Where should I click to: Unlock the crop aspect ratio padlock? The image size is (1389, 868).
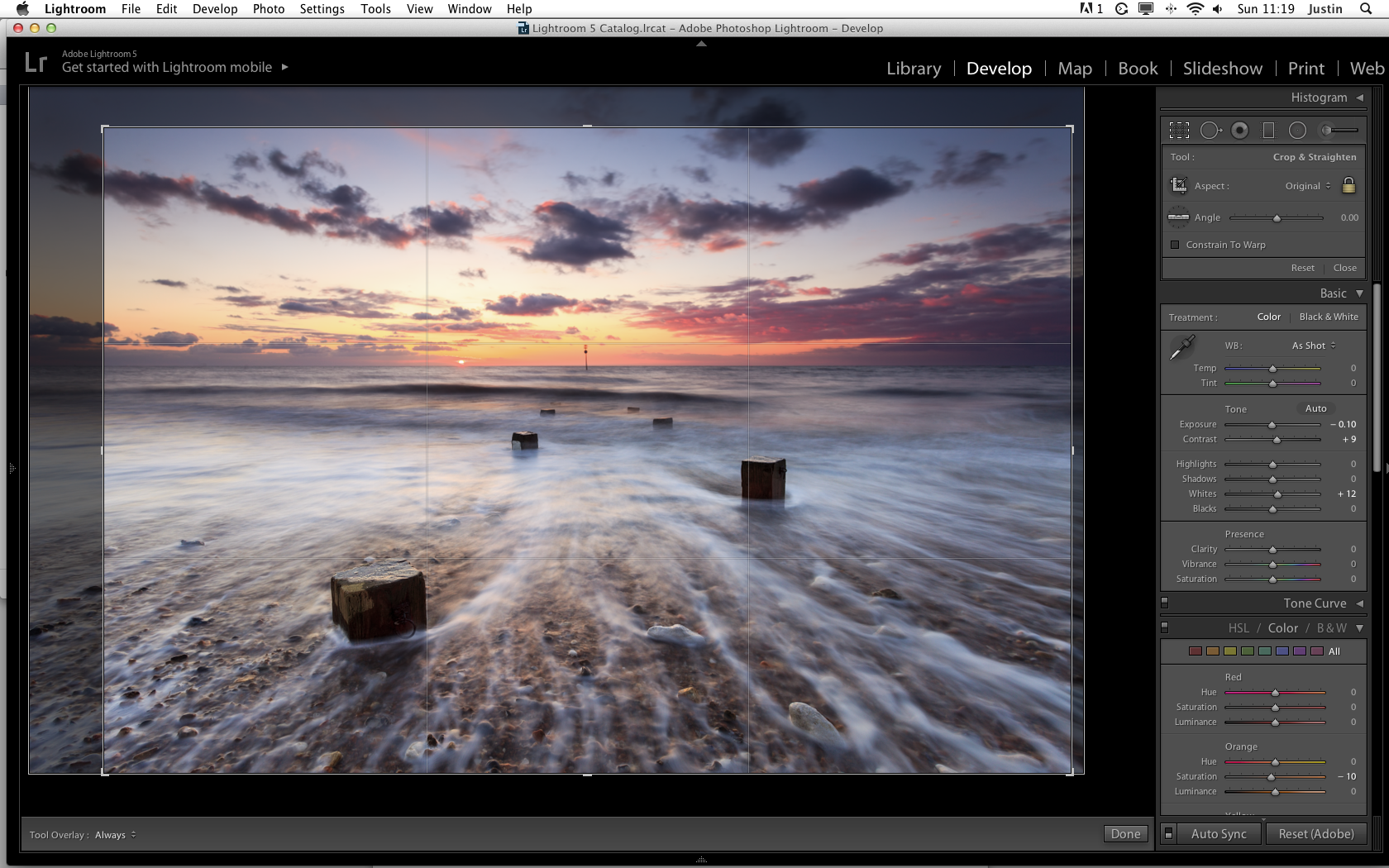point(1348,185)
